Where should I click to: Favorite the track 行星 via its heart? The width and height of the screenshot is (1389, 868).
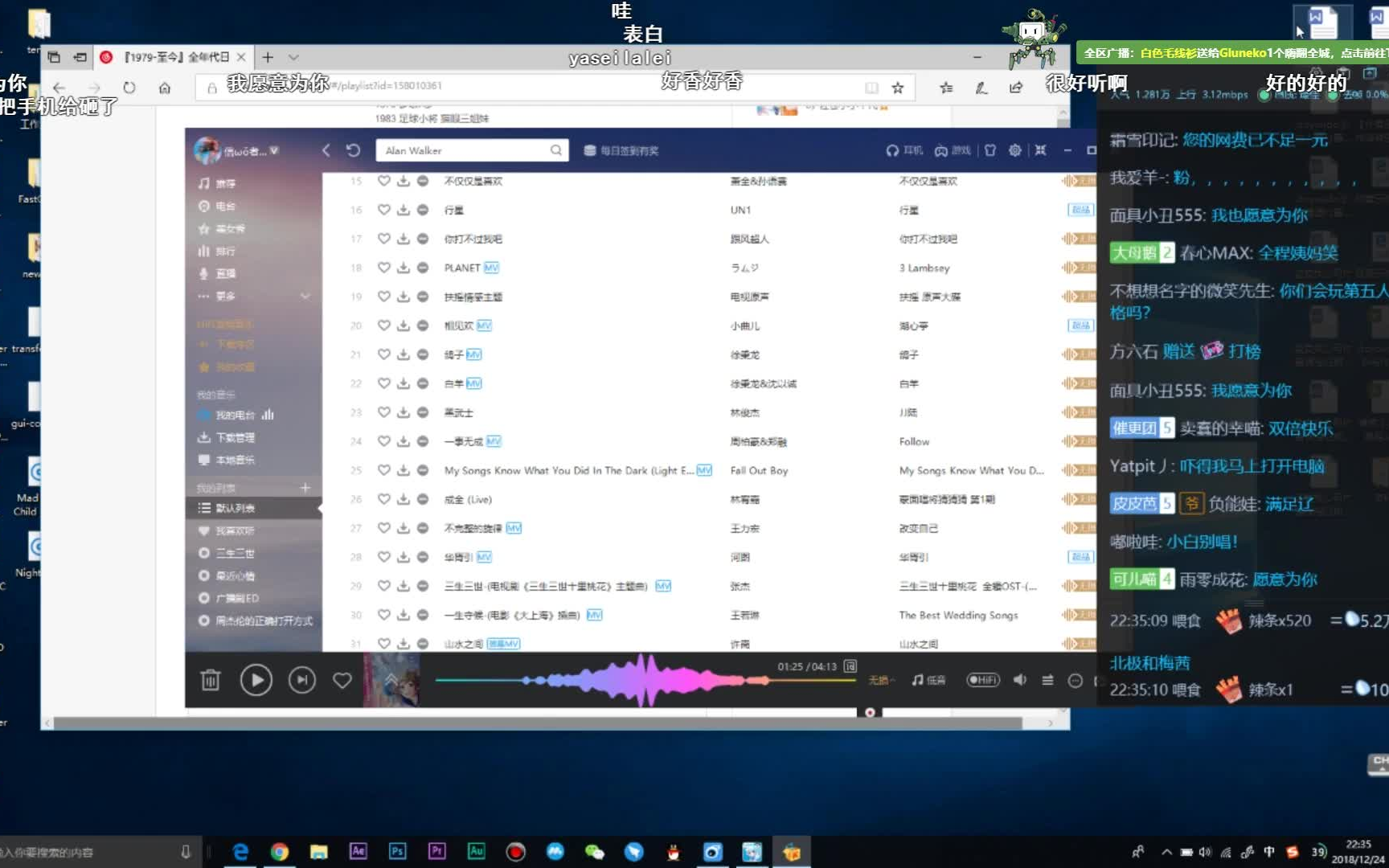pyautogui.click(x=383, y=210)
